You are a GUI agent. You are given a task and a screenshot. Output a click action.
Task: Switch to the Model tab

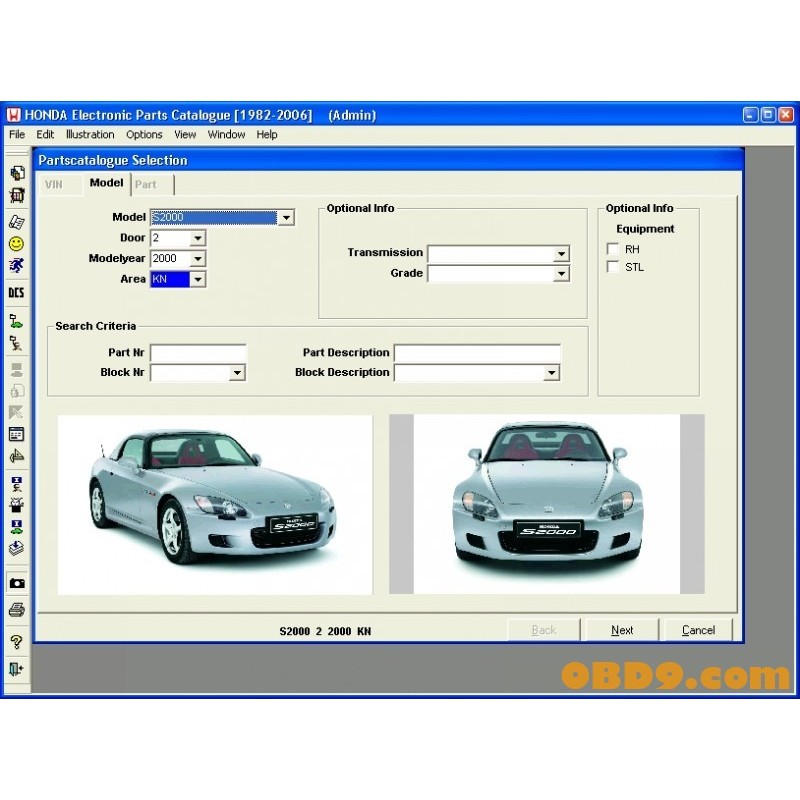coord(106,183)
